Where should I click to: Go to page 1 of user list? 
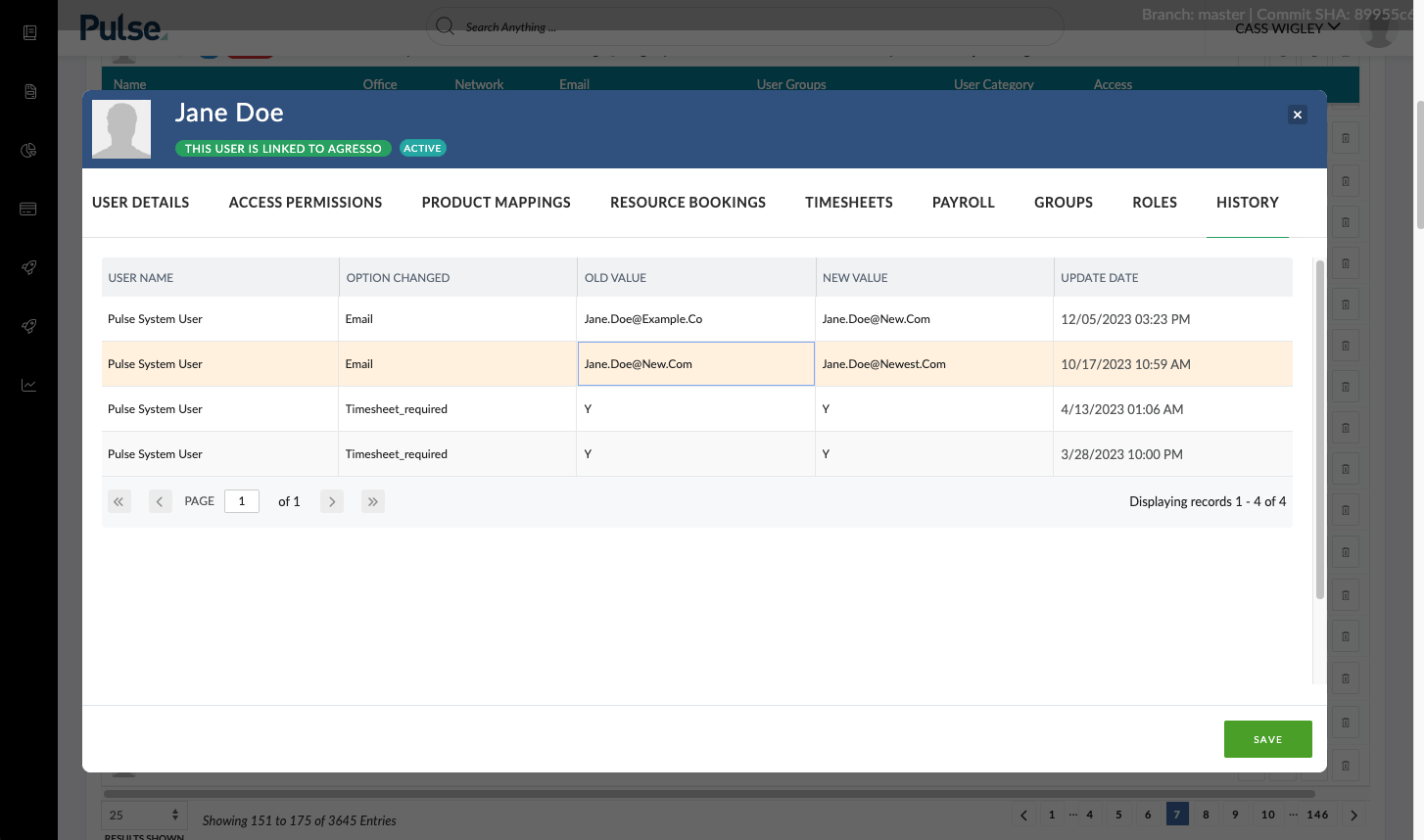(x=1052, y=815)
